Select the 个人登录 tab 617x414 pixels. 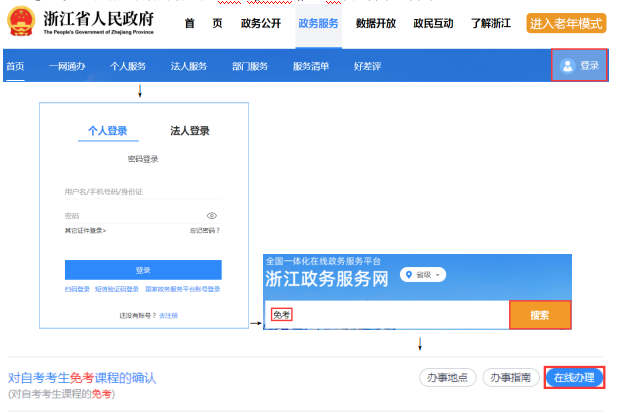(108, 131)
